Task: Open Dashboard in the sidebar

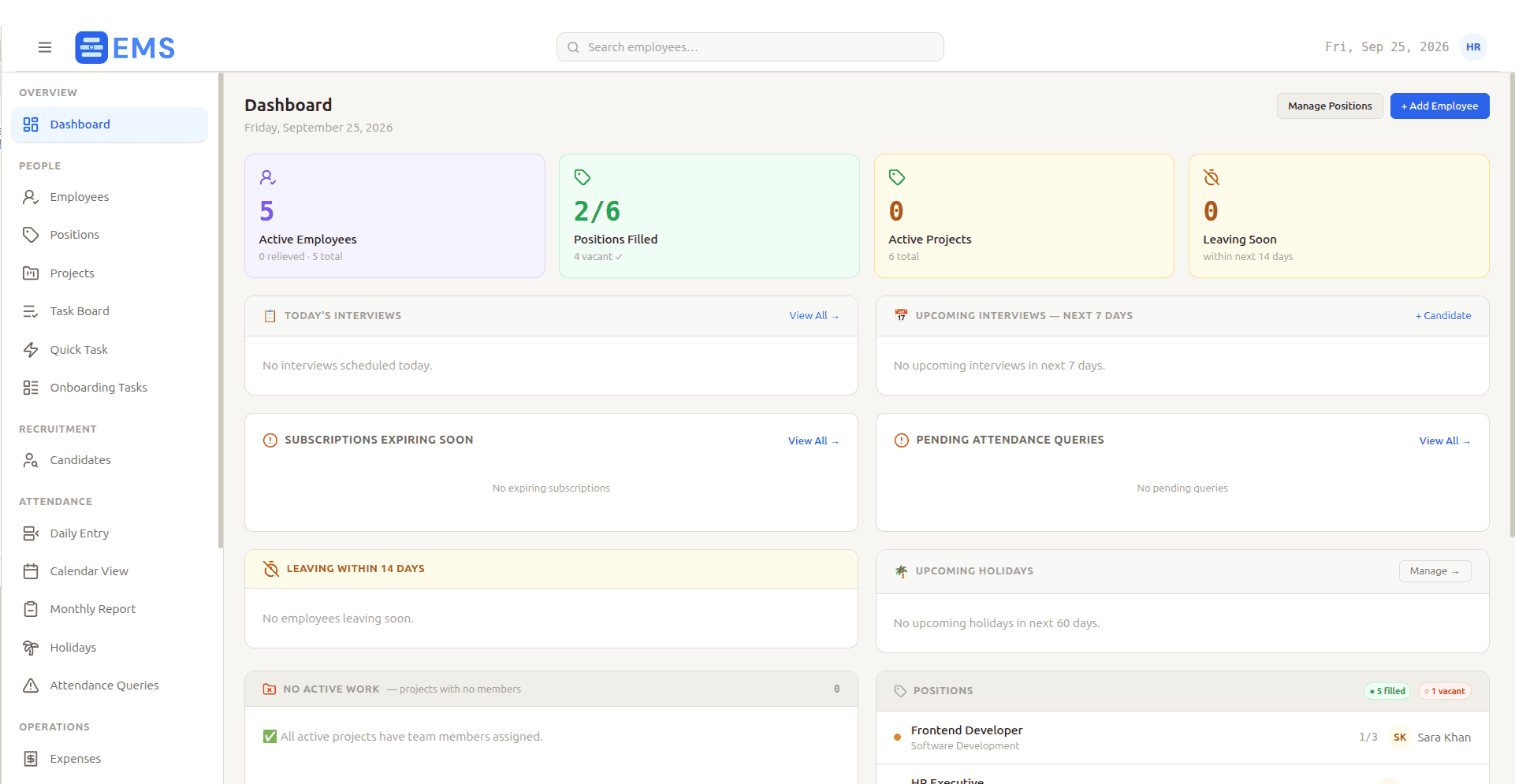Action: tap(110, 124)
